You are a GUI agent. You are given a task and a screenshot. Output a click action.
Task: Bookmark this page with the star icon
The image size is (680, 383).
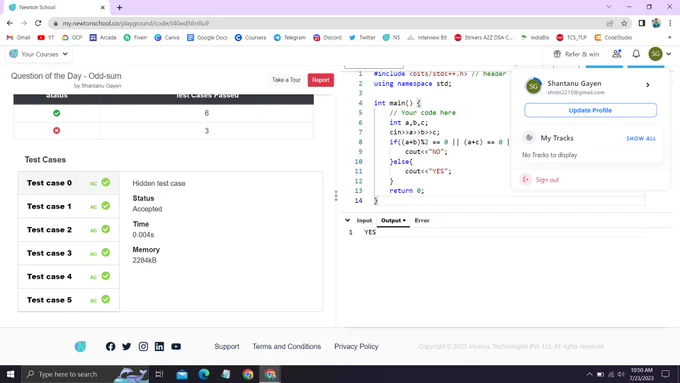(x=624, y=23)
